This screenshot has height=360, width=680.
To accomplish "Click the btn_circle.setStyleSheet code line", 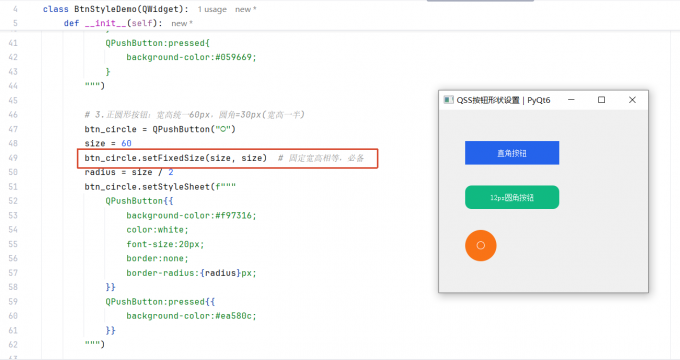I will pyautogui.click(x=160, y=187).
